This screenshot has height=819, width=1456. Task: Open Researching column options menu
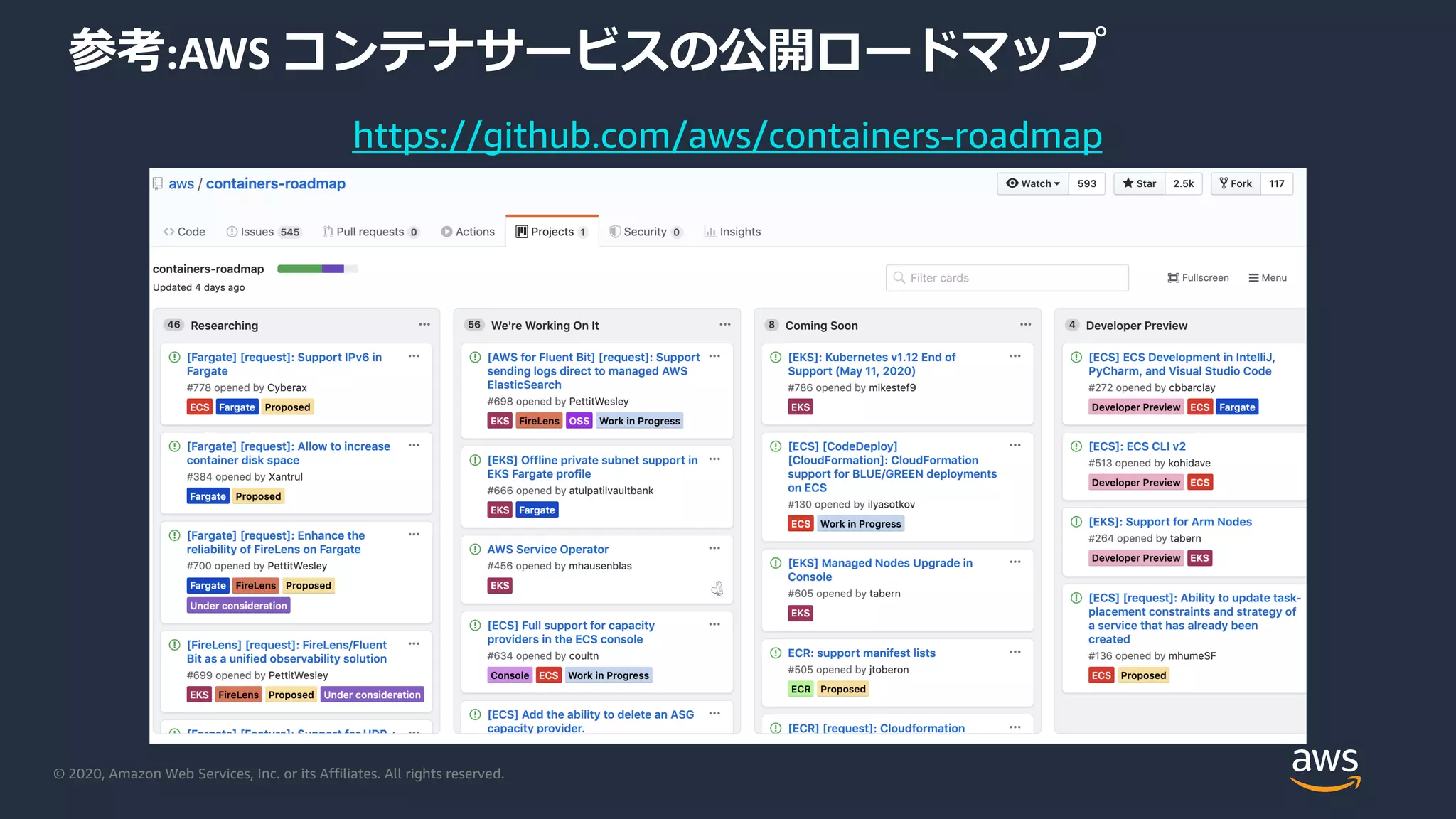424,325
